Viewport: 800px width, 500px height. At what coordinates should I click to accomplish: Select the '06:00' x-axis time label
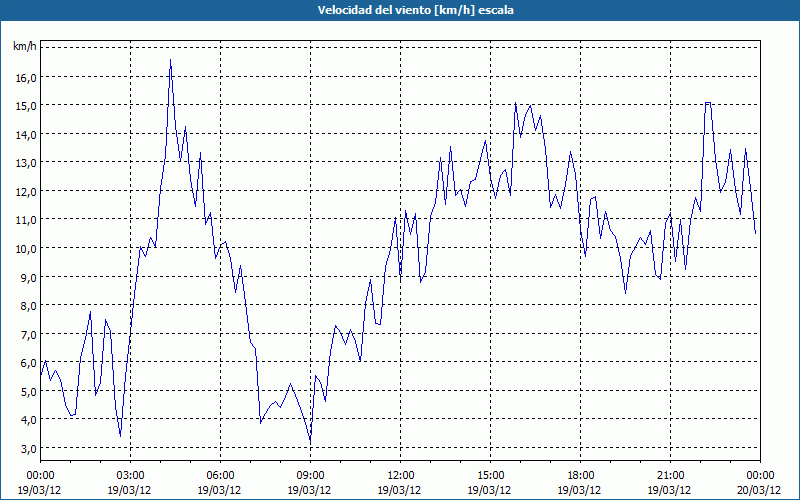click(220, 476)
